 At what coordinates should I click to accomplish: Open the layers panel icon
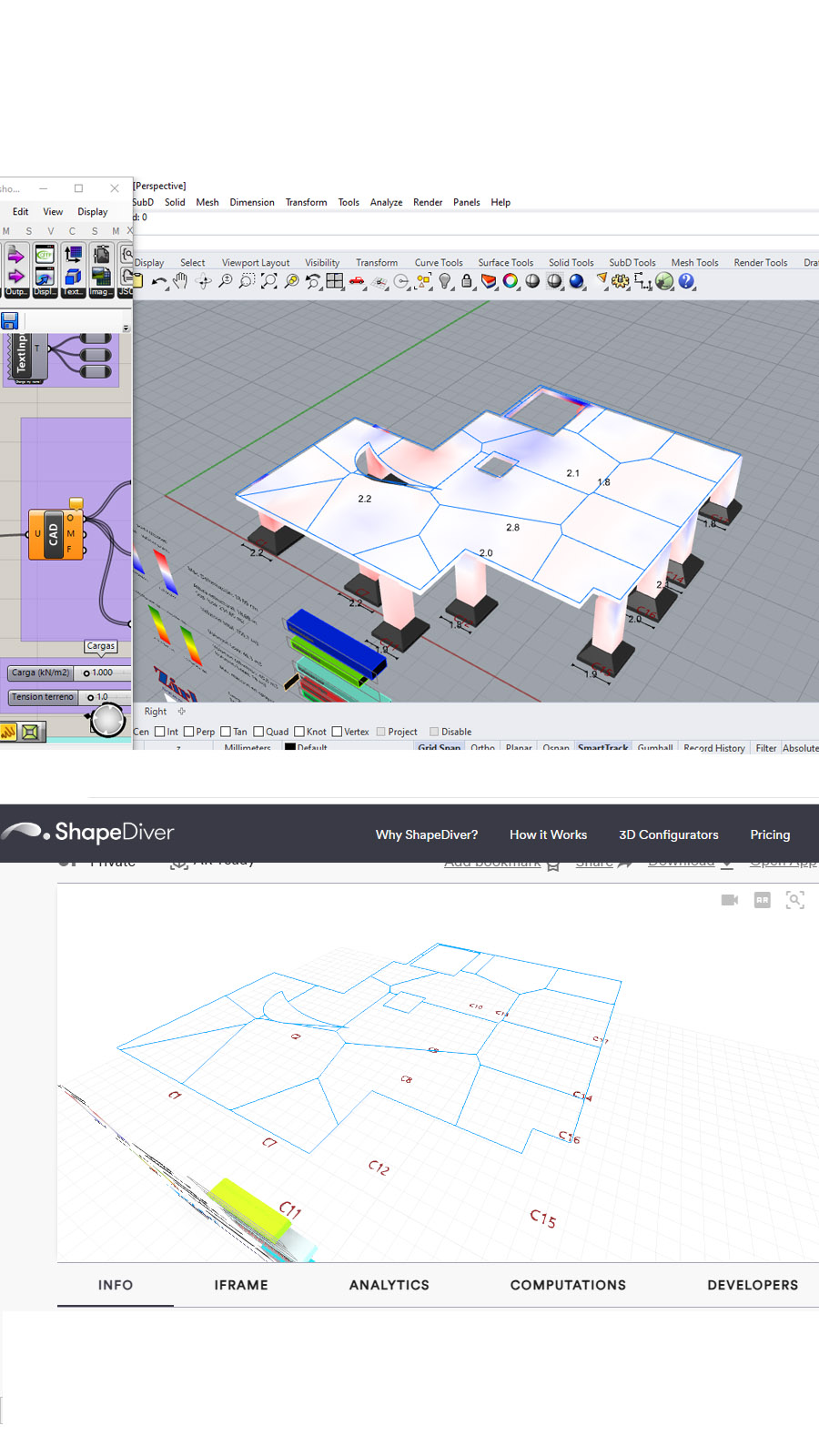pos(489,281)
